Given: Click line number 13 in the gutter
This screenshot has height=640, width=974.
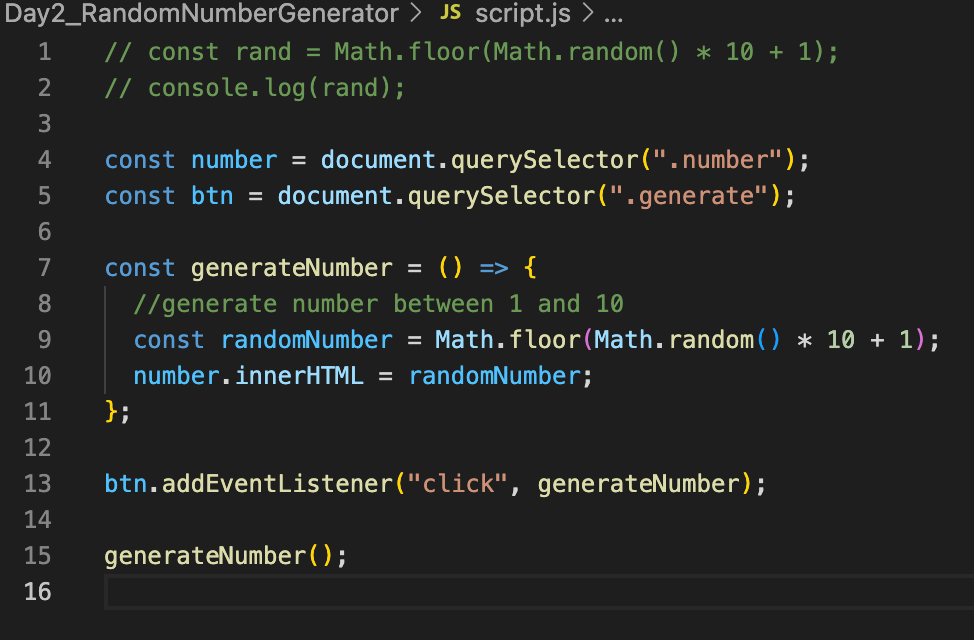Looking at the screenshot, I should (37, 484).
